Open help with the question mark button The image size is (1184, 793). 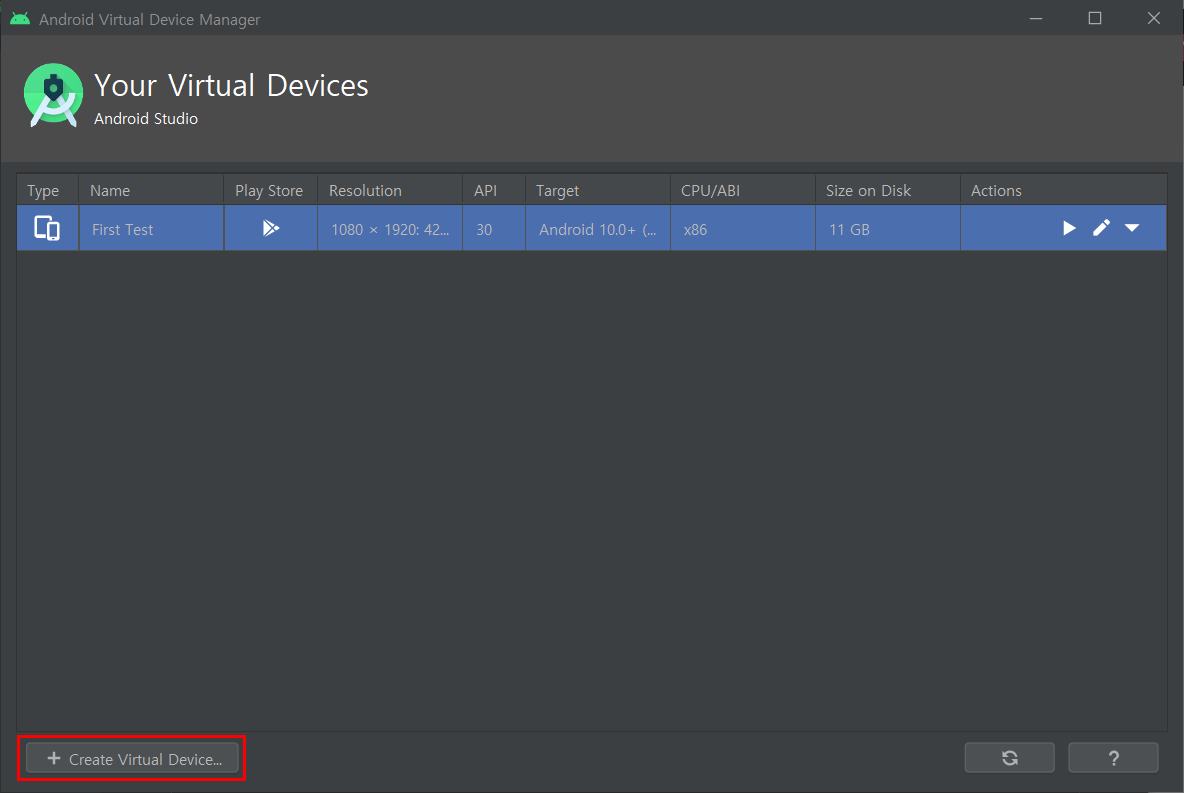click(x=1113, y=758)
